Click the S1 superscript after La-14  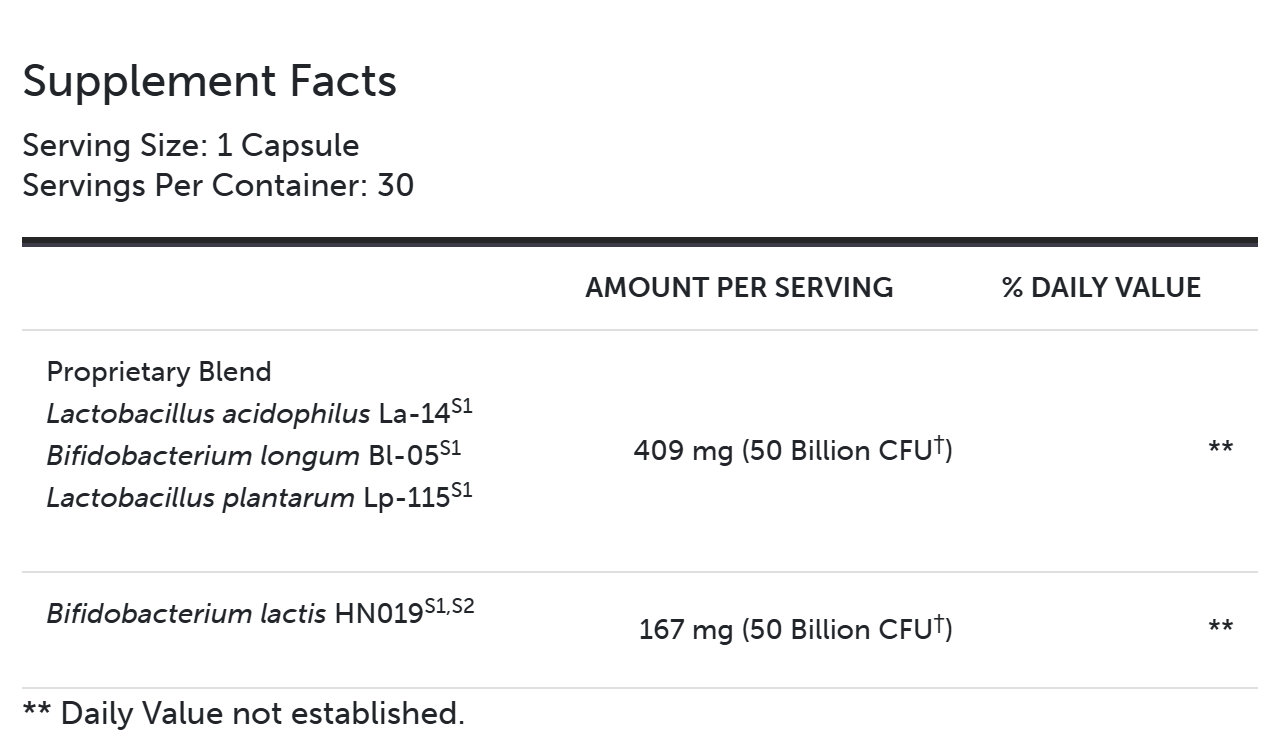click(461, 406)
